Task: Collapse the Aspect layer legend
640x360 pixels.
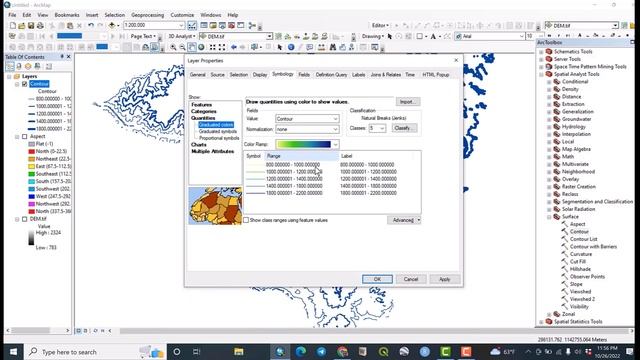Action: pyautogui.click(x=17, y=137)
